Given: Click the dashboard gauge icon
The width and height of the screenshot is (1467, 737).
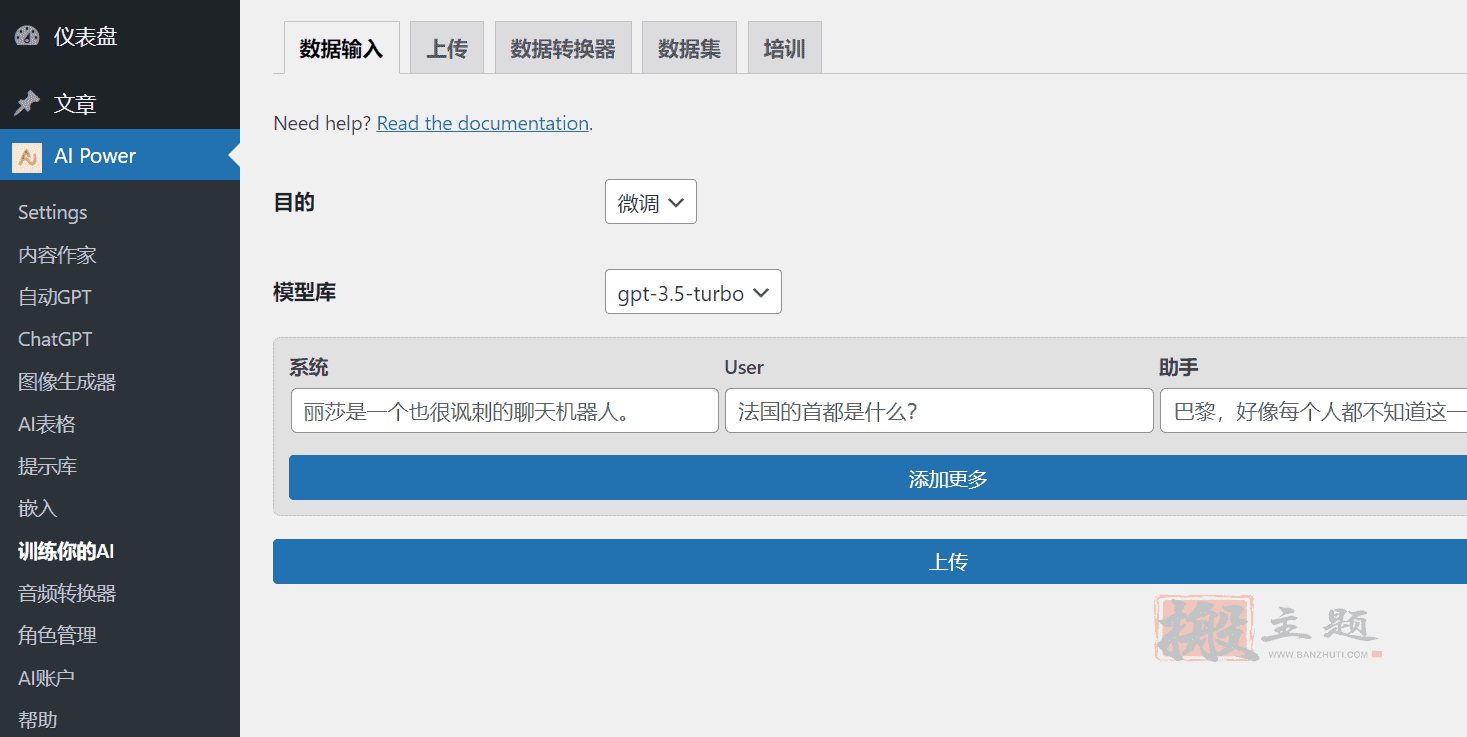Looking at the screenshot, I should (27, 36).
